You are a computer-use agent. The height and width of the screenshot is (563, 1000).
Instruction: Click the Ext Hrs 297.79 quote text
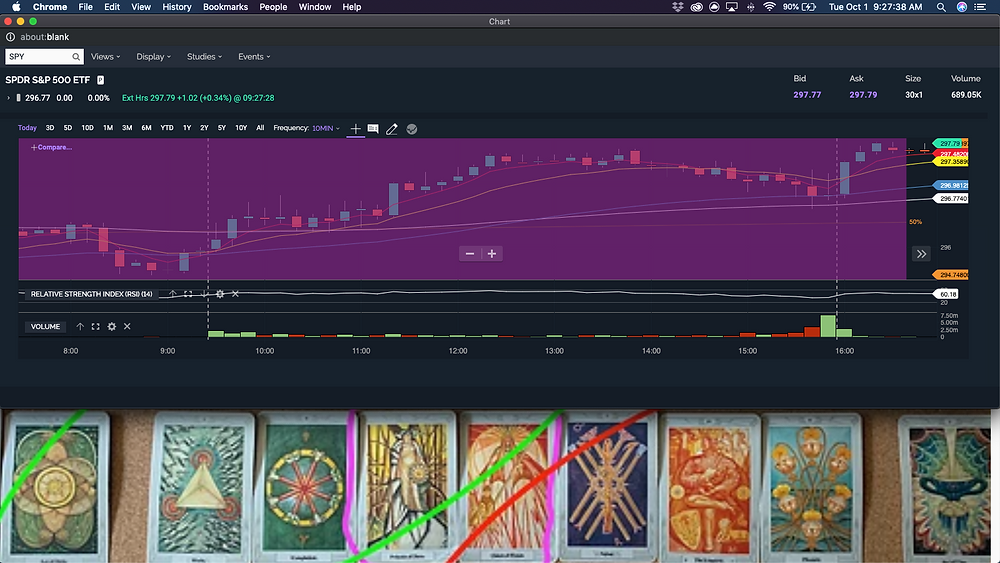tap(198, 98)
